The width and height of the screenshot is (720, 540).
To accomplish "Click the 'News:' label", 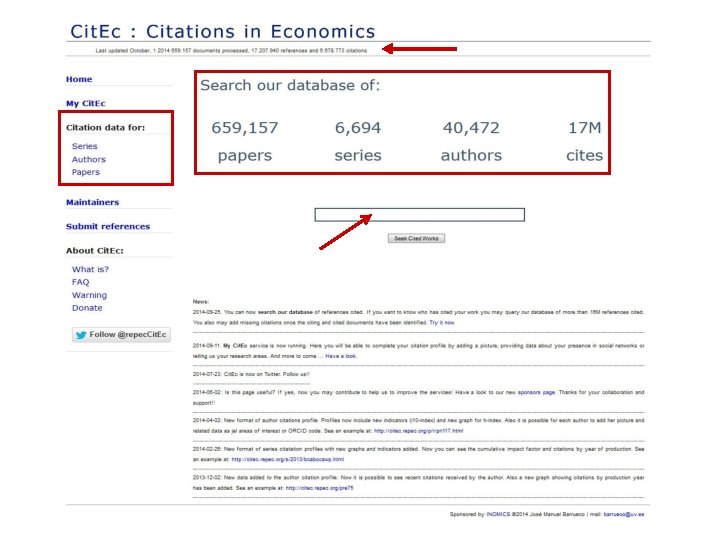I will click(201, 302).
